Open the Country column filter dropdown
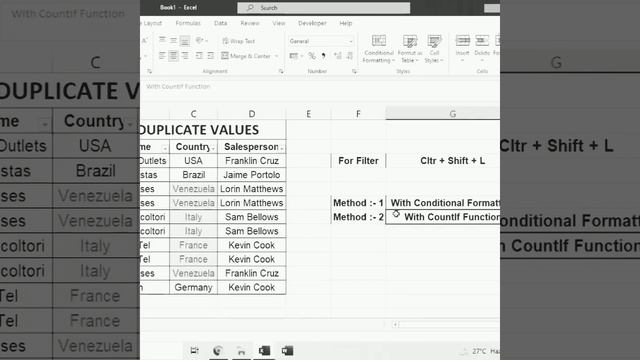Screen dimensions: 640x360 [213, 148]
